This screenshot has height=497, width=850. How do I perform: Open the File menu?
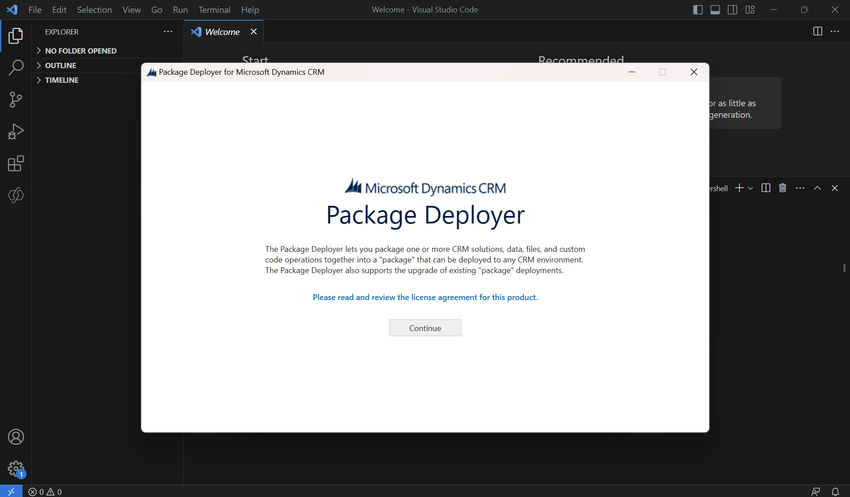(x=35, y=10)
